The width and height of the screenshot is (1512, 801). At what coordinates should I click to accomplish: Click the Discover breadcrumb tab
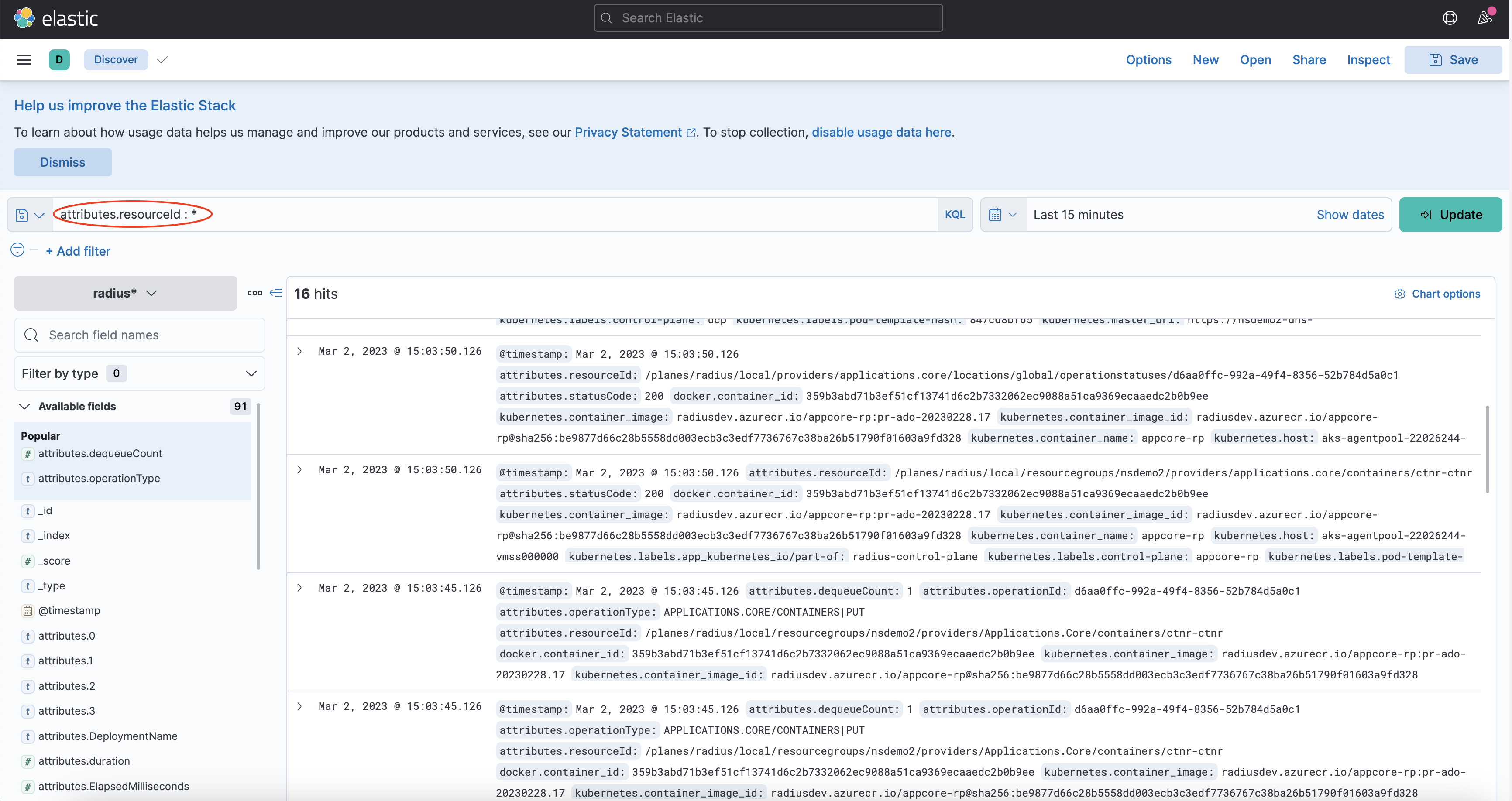pyautogui.click(x=116, y=60)
